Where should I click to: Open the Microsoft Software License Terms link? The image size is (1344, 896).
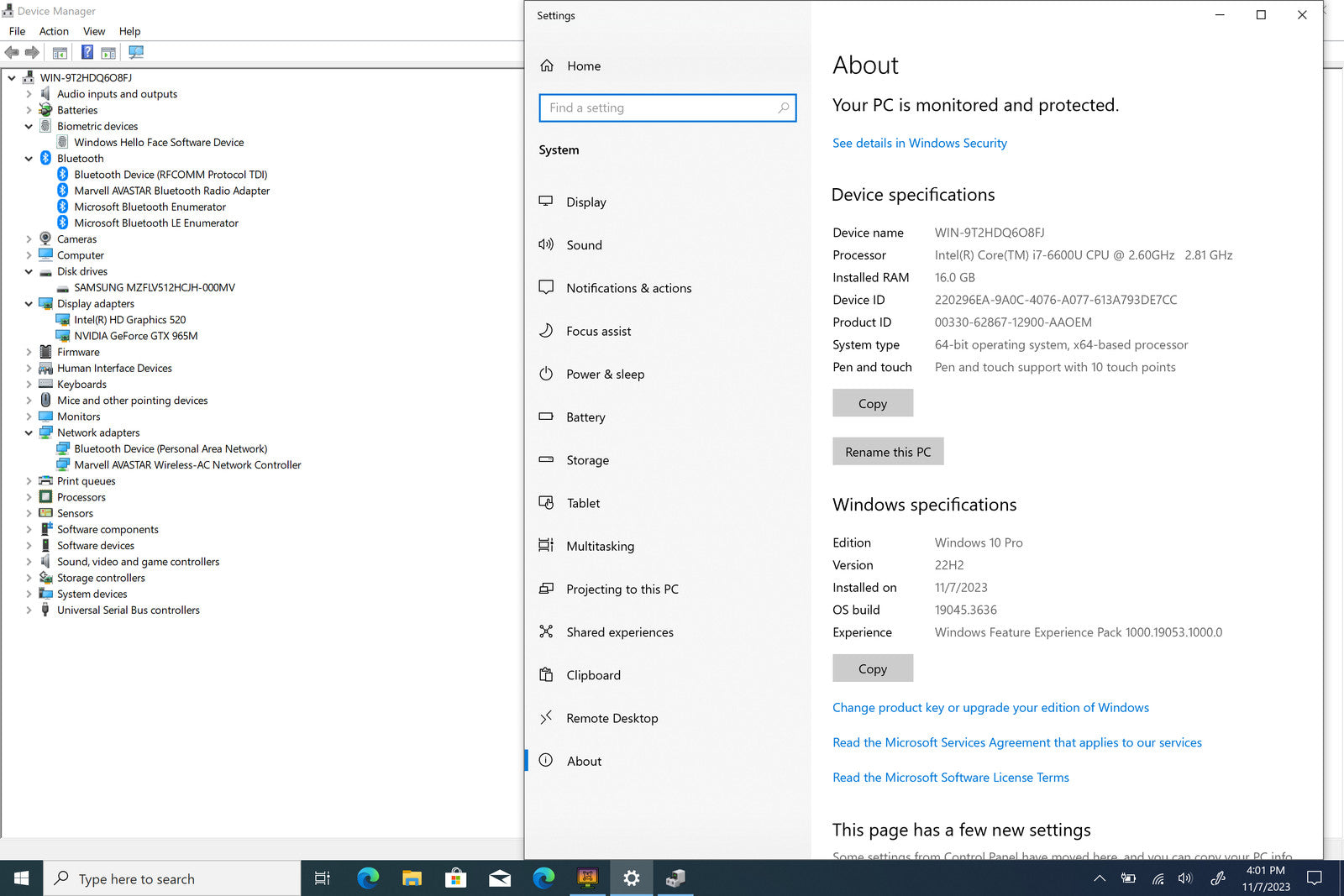(x=951, y=778)
